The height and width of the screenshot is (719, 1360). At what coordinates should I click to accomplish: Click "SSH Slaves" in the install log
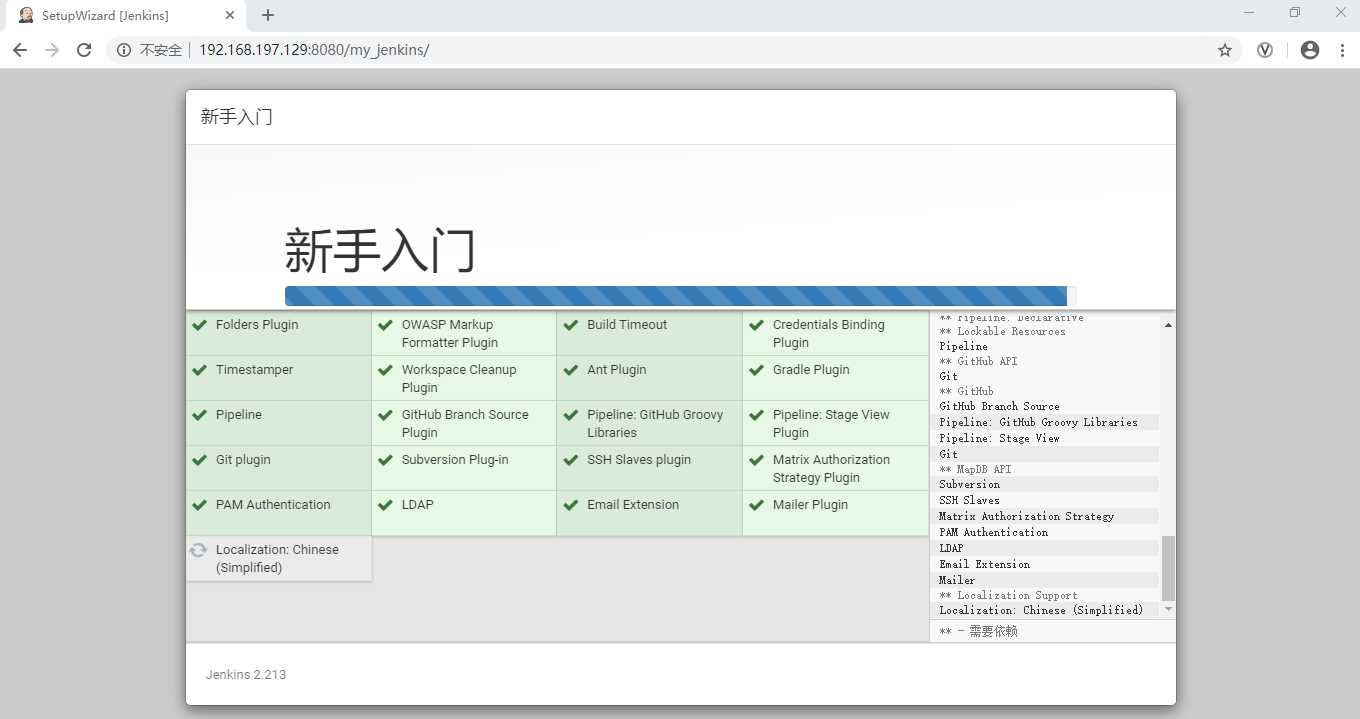pos(969,500)
